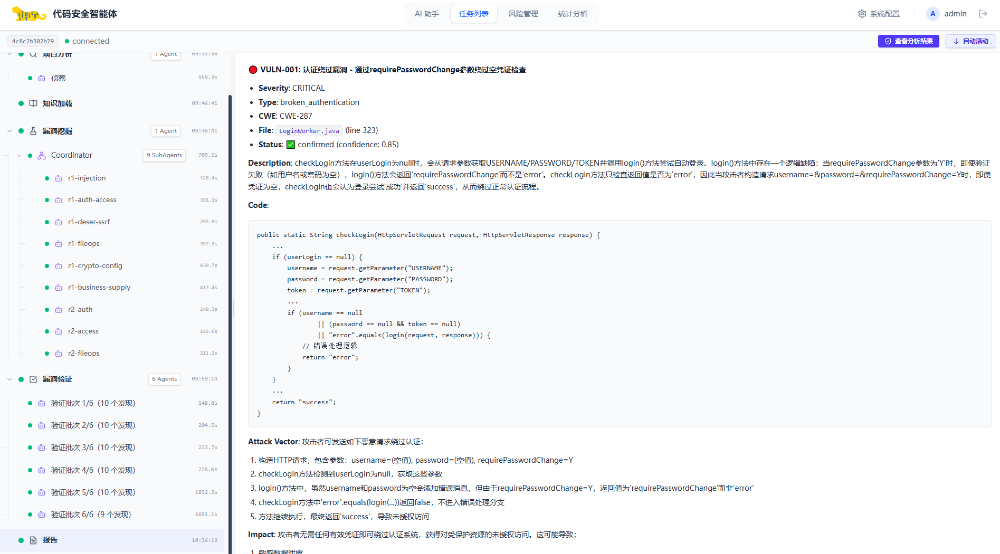This screenshot has width=1000, height=554.
Task: Open the 风险管理 tab
Action: (x=523, y=14)
